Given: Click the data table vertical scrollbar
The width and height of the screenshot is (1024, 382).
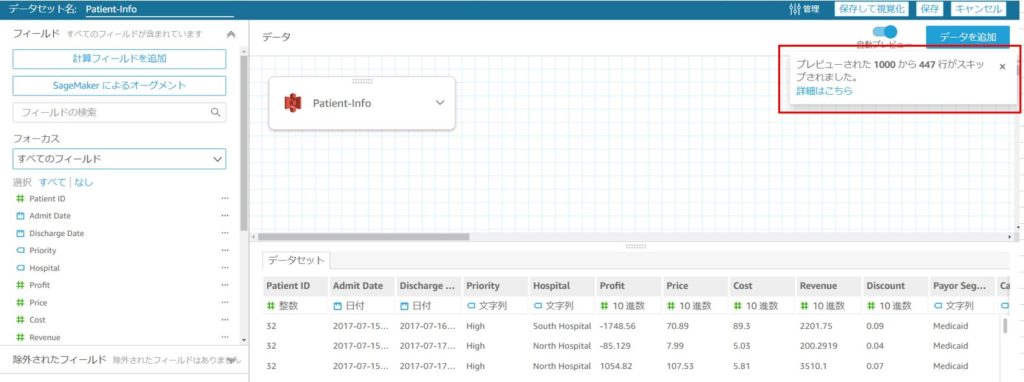Looking at the screenshot, I should point(1004,326).
